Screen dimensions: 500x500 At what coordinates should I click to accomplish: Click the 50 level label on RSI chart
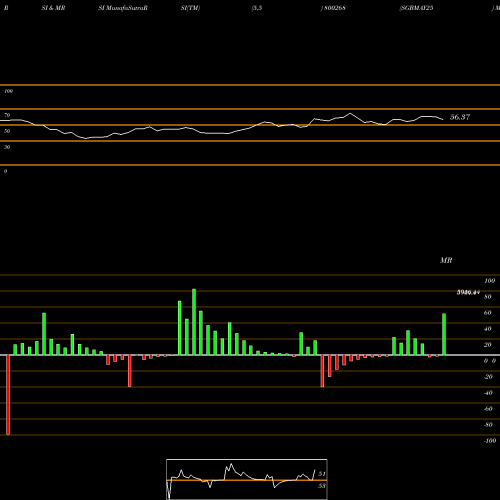(7, 131)
